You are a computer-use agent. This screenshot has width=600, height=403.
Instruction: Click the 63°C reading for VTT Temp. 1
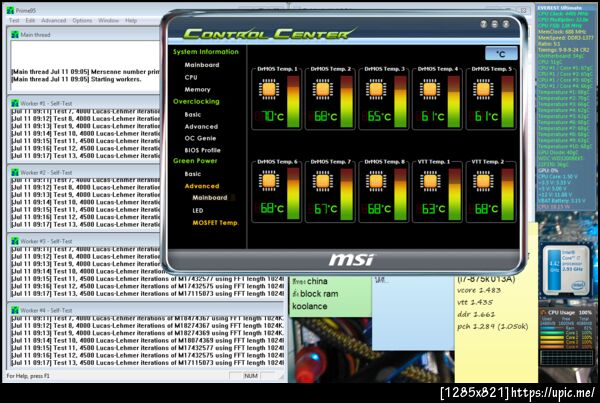(x=430, y=209)
